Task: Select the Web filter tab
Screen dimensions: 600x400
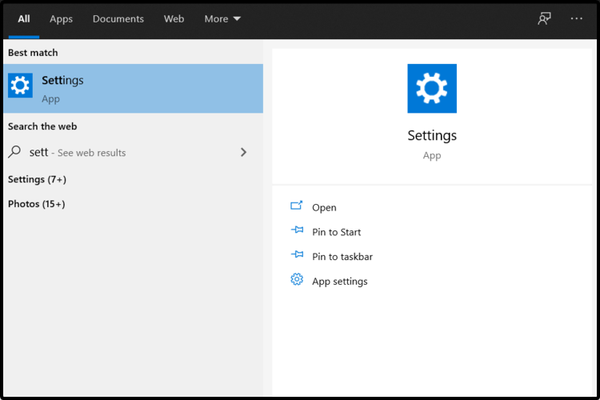Action: tap(174, 19)
